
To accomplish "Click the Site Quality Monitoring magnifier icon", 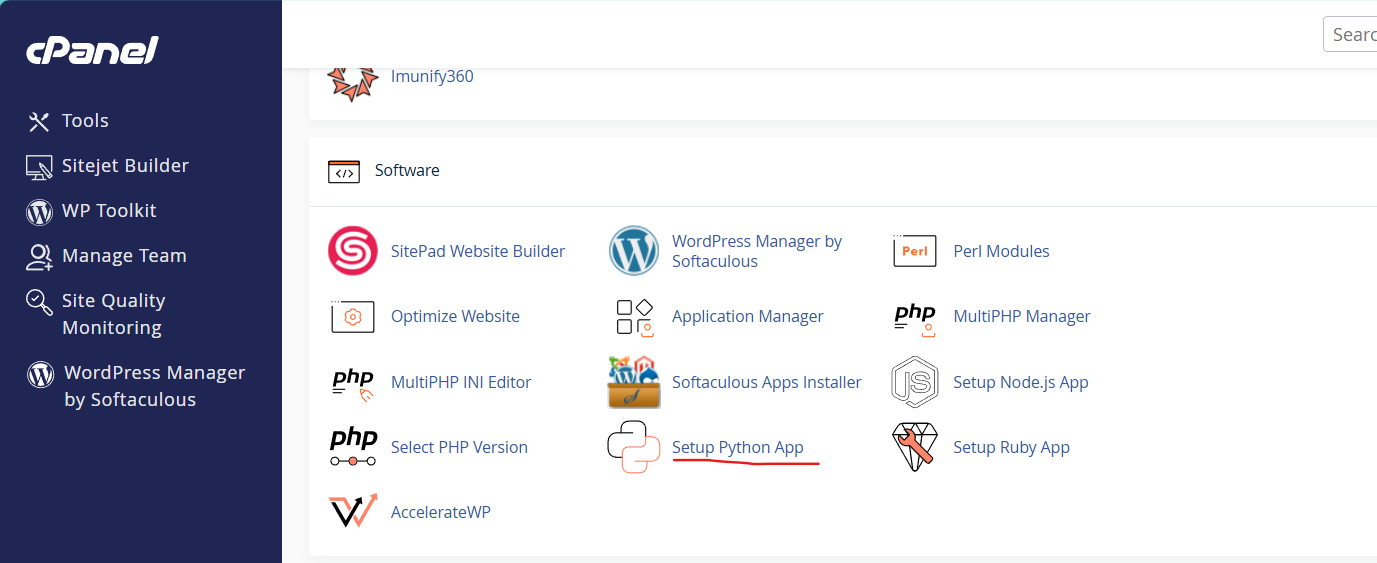I will tap(39, 302).
